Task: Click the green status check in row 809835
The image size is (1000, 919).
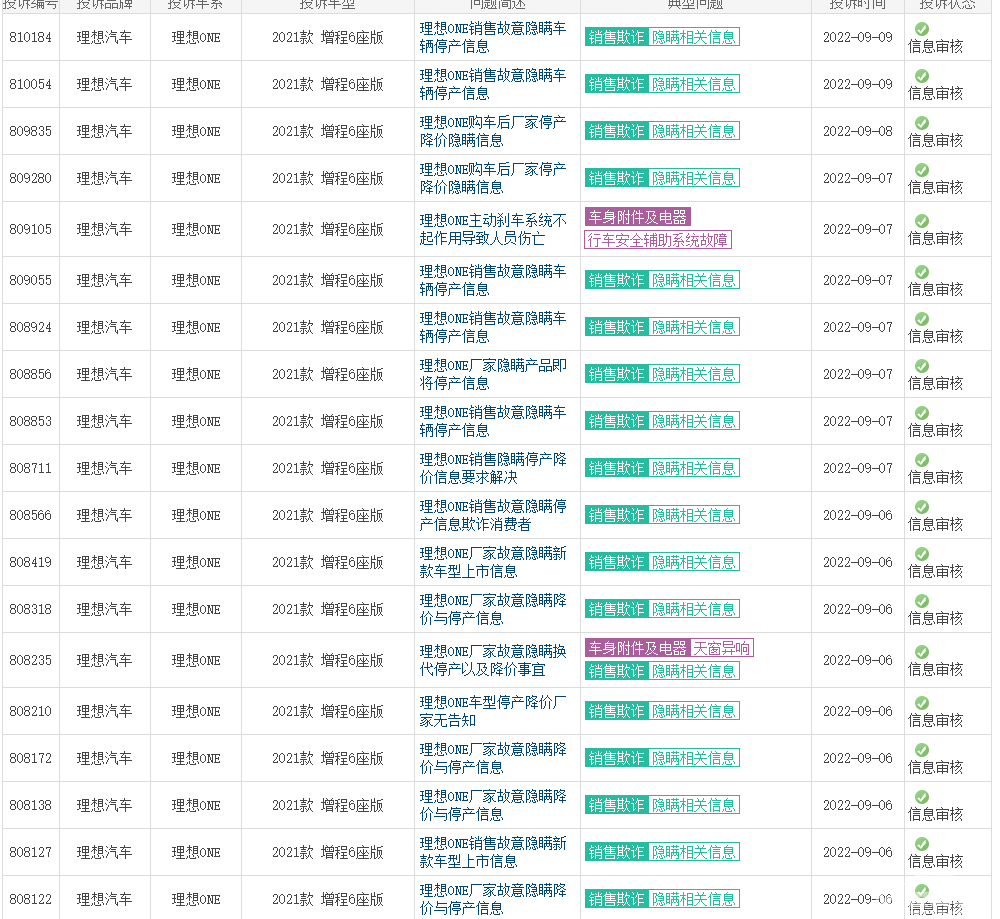Action: click(922, 123)
